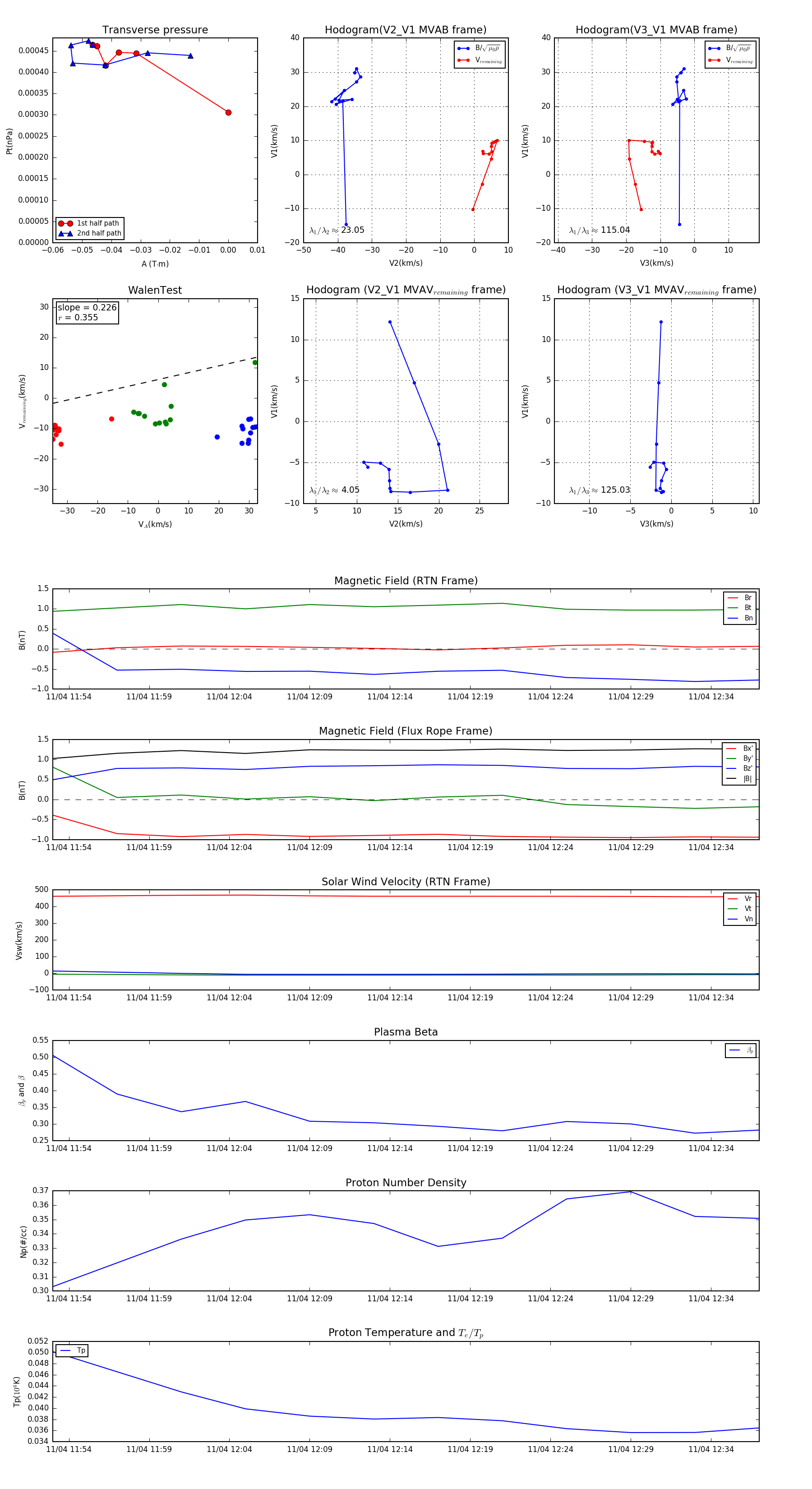This screenshot has height=1489, width=812.
Task: Click the "Tp" legend entry
Action: 72,1351
